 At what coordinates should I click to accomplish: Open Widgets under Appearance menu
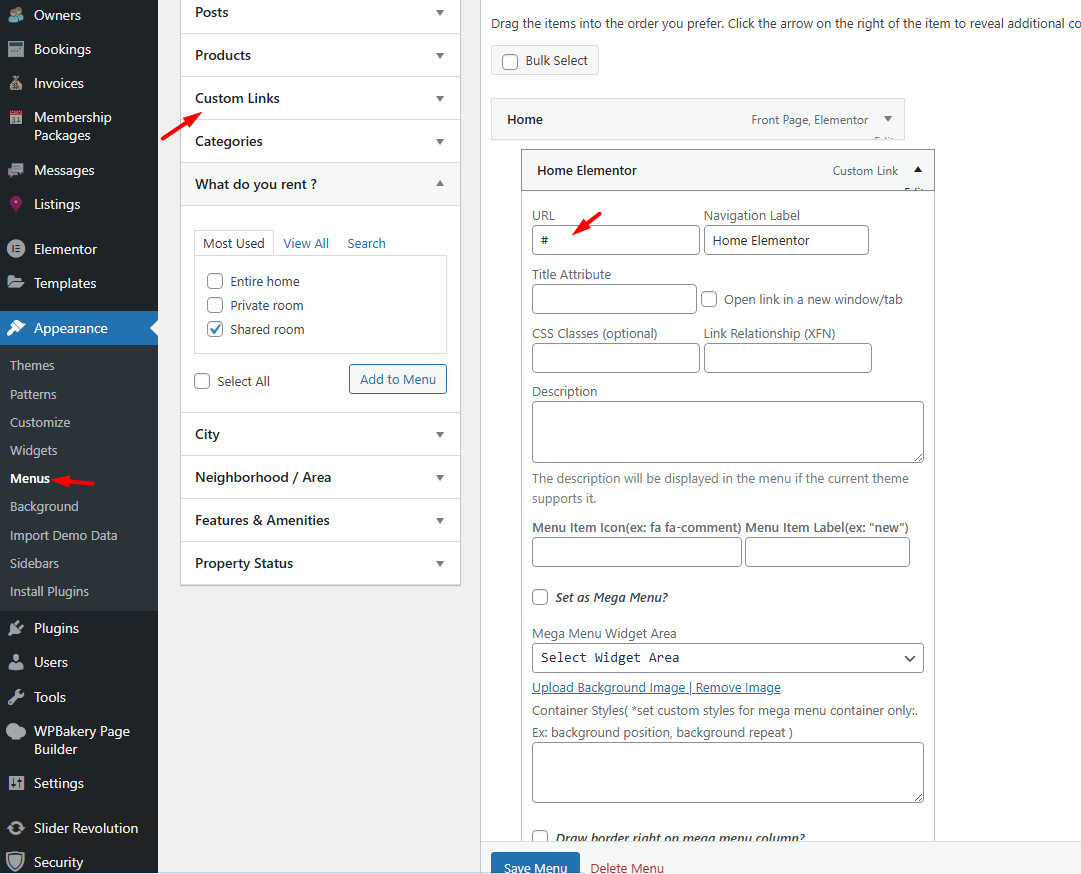[34, 450]
